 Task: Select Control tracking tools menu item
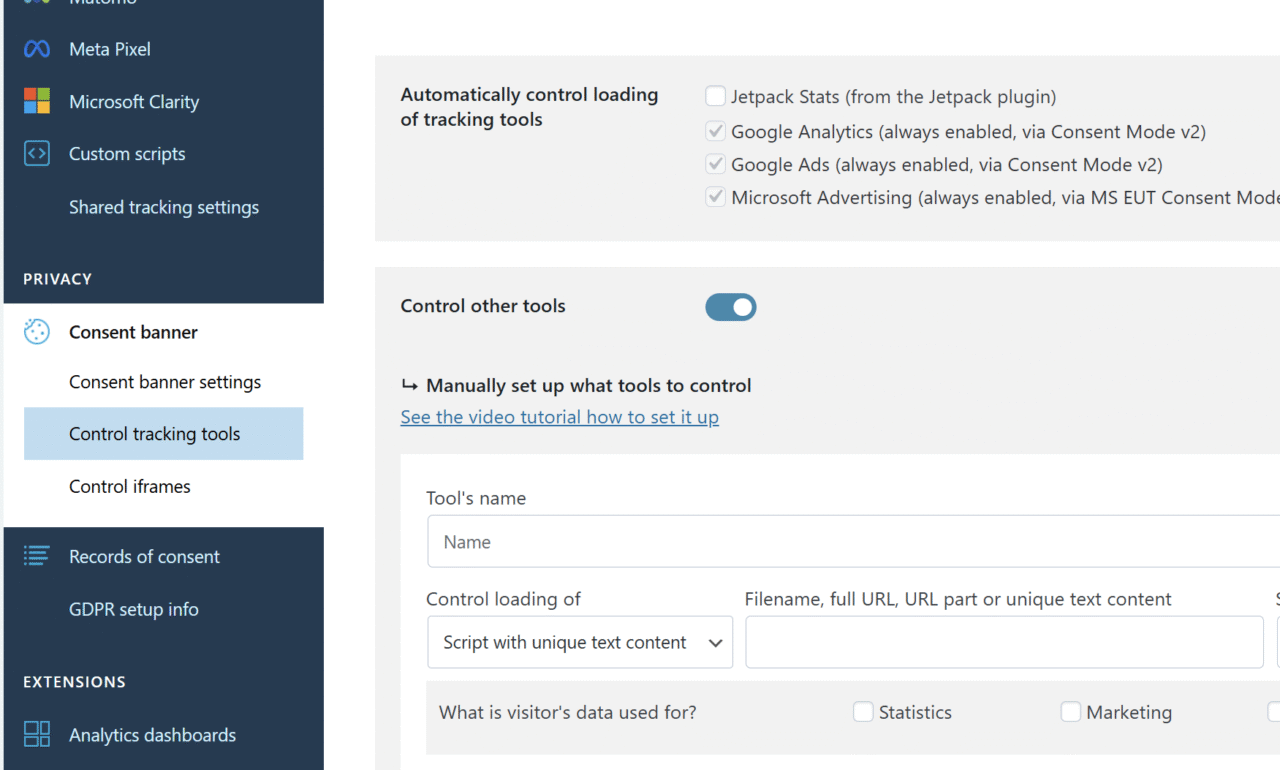click(x=155, y=434)
